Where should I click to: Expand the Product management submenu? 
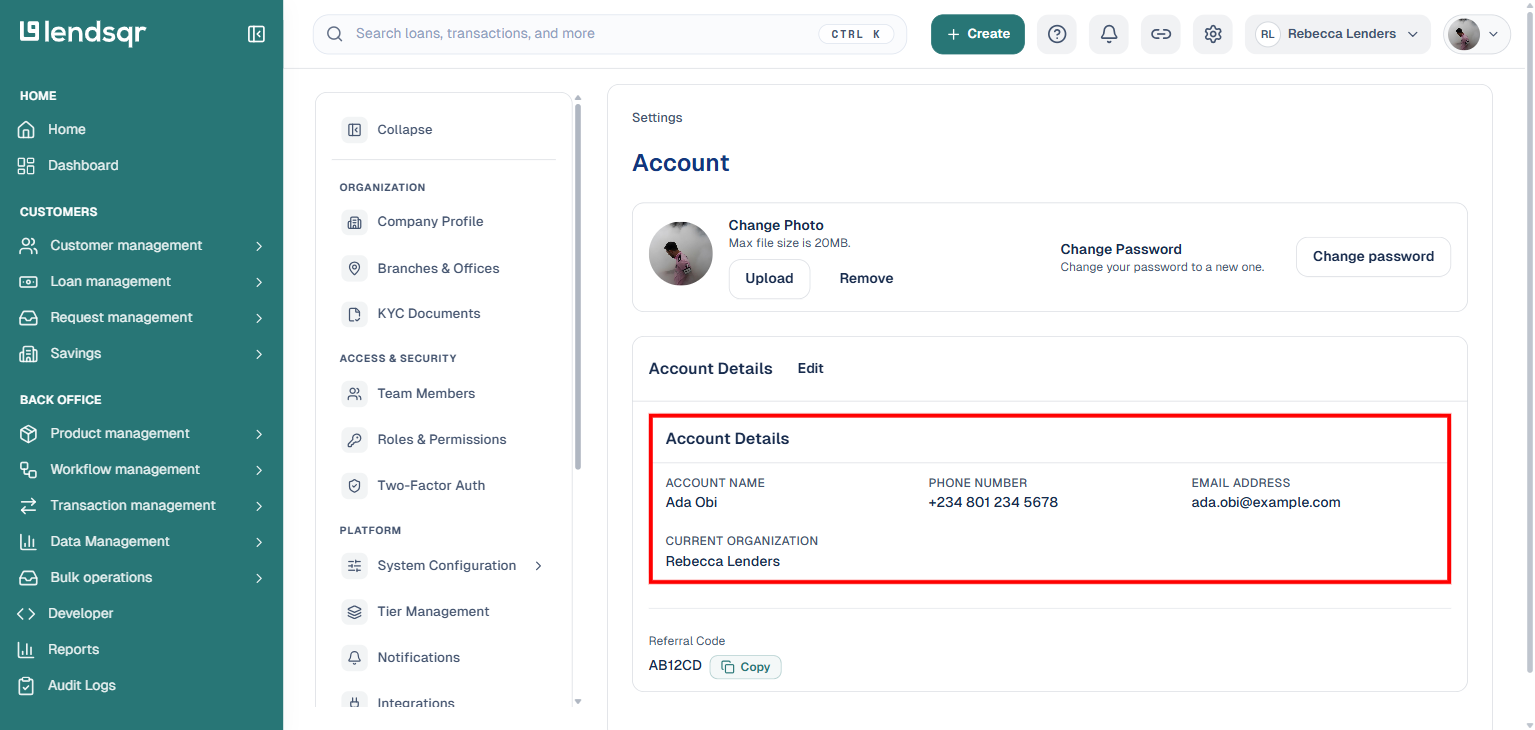point(259,434)
